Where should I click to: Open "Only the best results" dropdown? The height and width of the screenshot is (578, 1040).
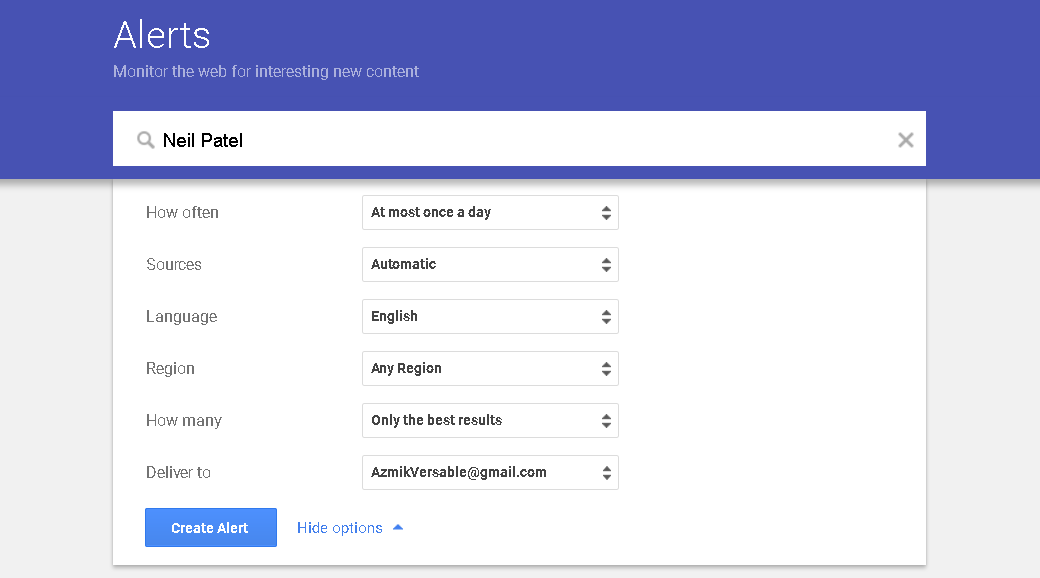coord(490,420)
